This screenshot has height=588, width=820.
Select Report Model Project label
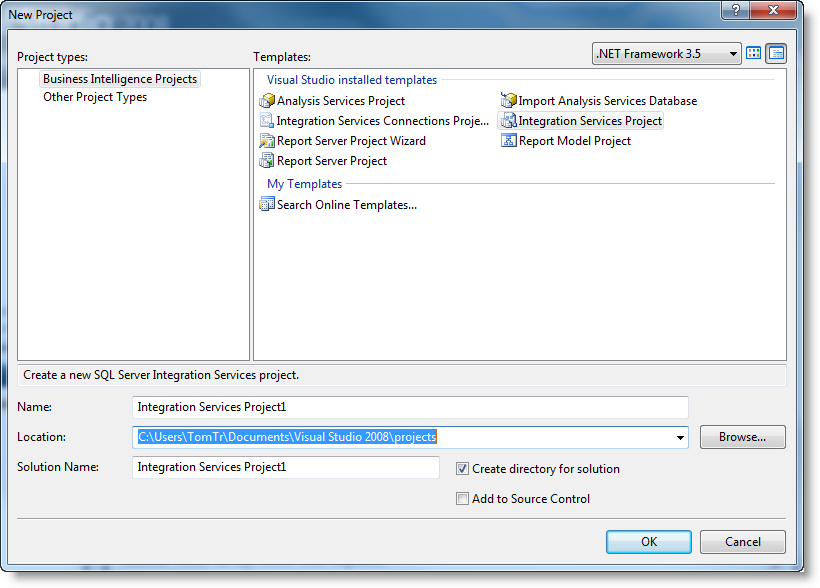coord(575,141)
